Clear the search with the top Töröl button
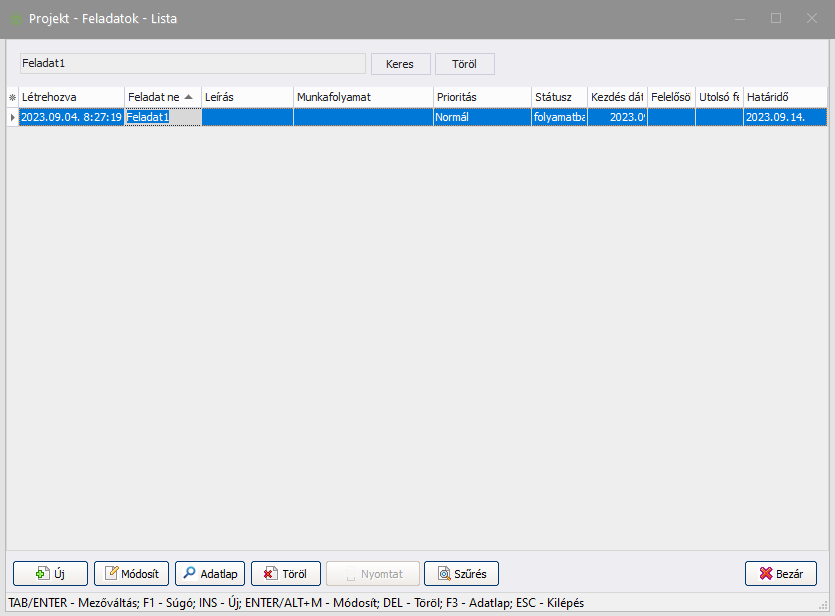The width and height of the screenshot is (835, 616). pyautogui.click(x=464, y=63)
